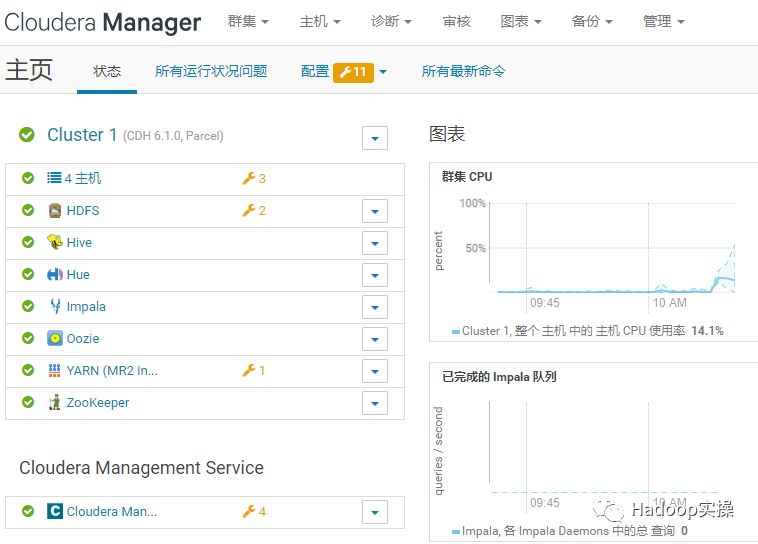
Task: Click the Cluster 1 green health status icon
Action: pyautogui.click(x=27, y=134)
